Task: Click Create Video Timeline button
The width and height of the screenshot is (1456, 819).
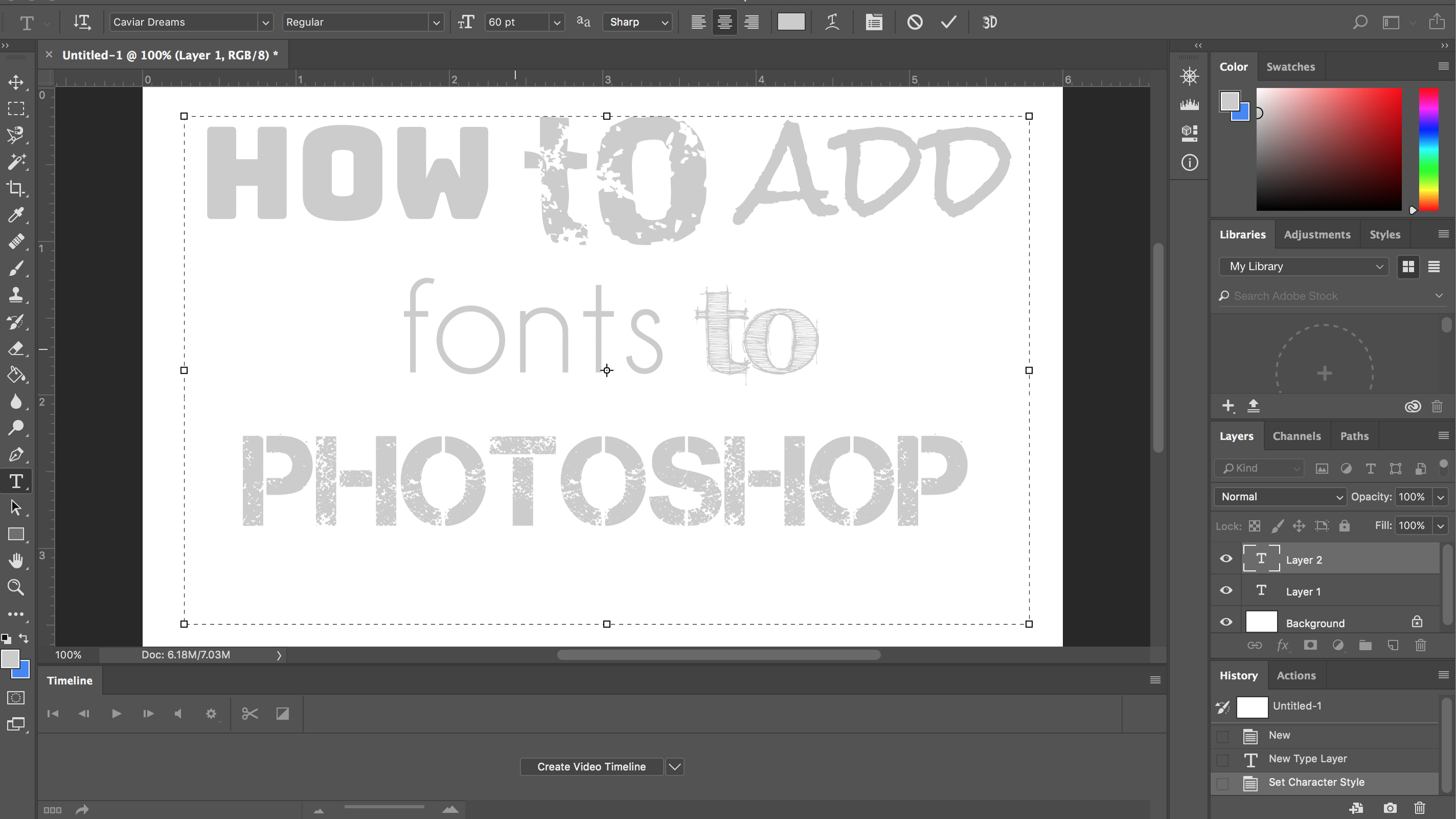Action: pos(592,766)
